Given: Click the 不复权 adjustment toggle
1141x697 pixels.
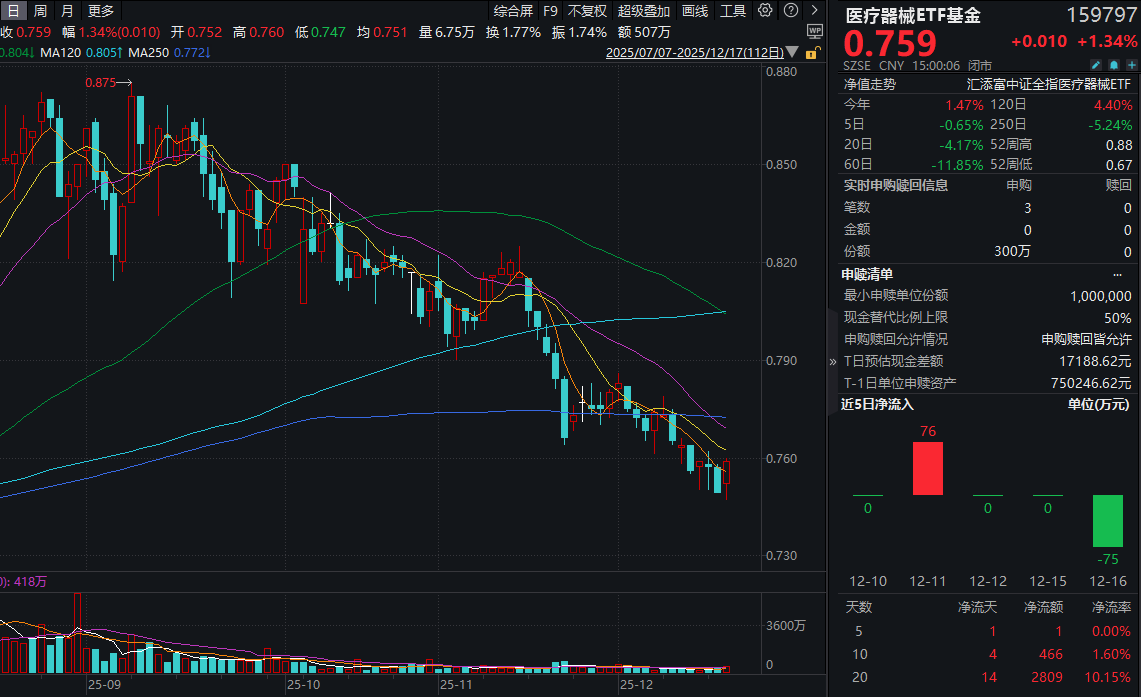Looking at the screenshot, I should pos(587,11).
